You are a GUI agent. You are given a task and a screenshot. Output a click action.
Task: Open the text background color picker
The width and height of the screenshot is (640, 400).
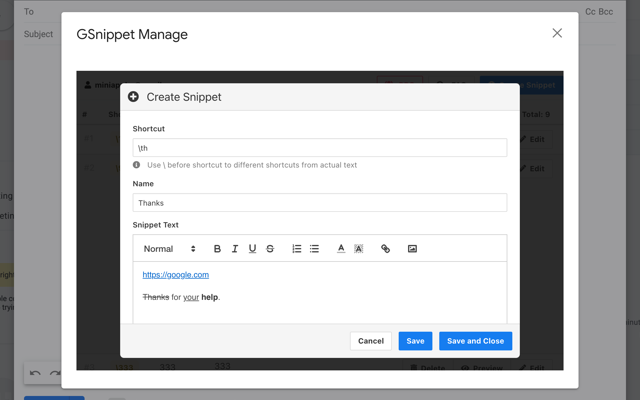tap(358, 249)
